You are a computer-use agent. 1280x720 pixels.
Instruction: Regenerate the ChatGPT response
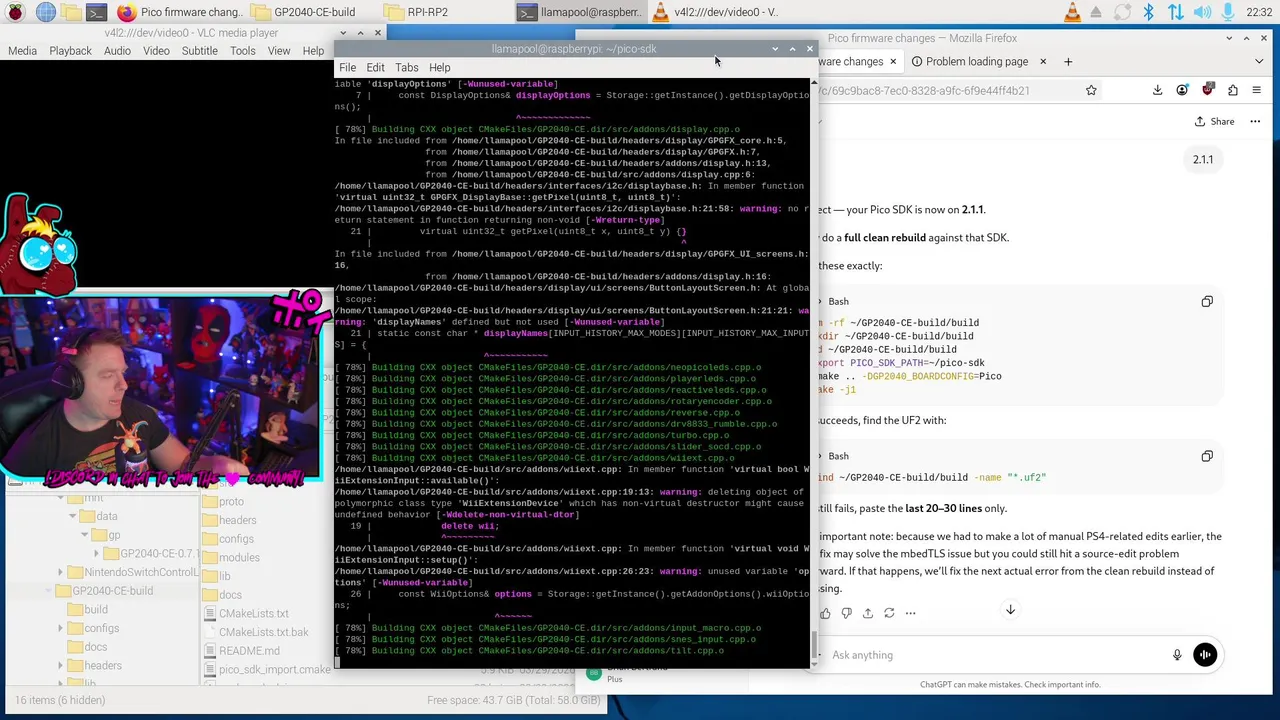[x=889, y=613]
